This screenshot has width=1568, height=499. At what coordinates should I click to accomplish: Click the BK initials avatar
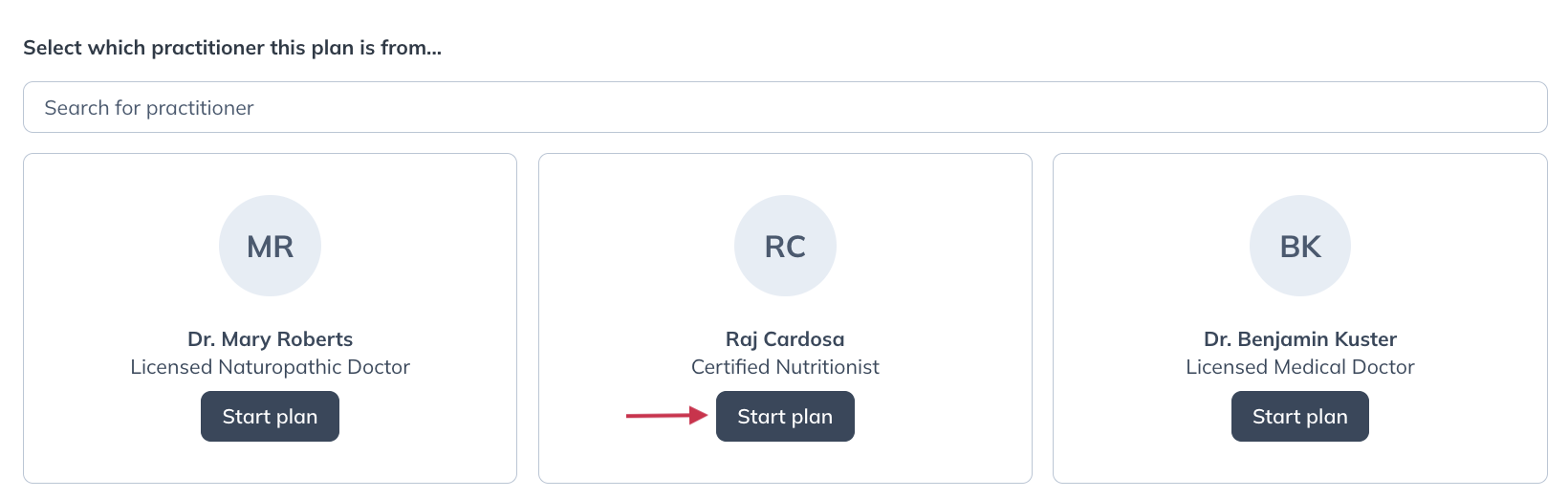1299,246
